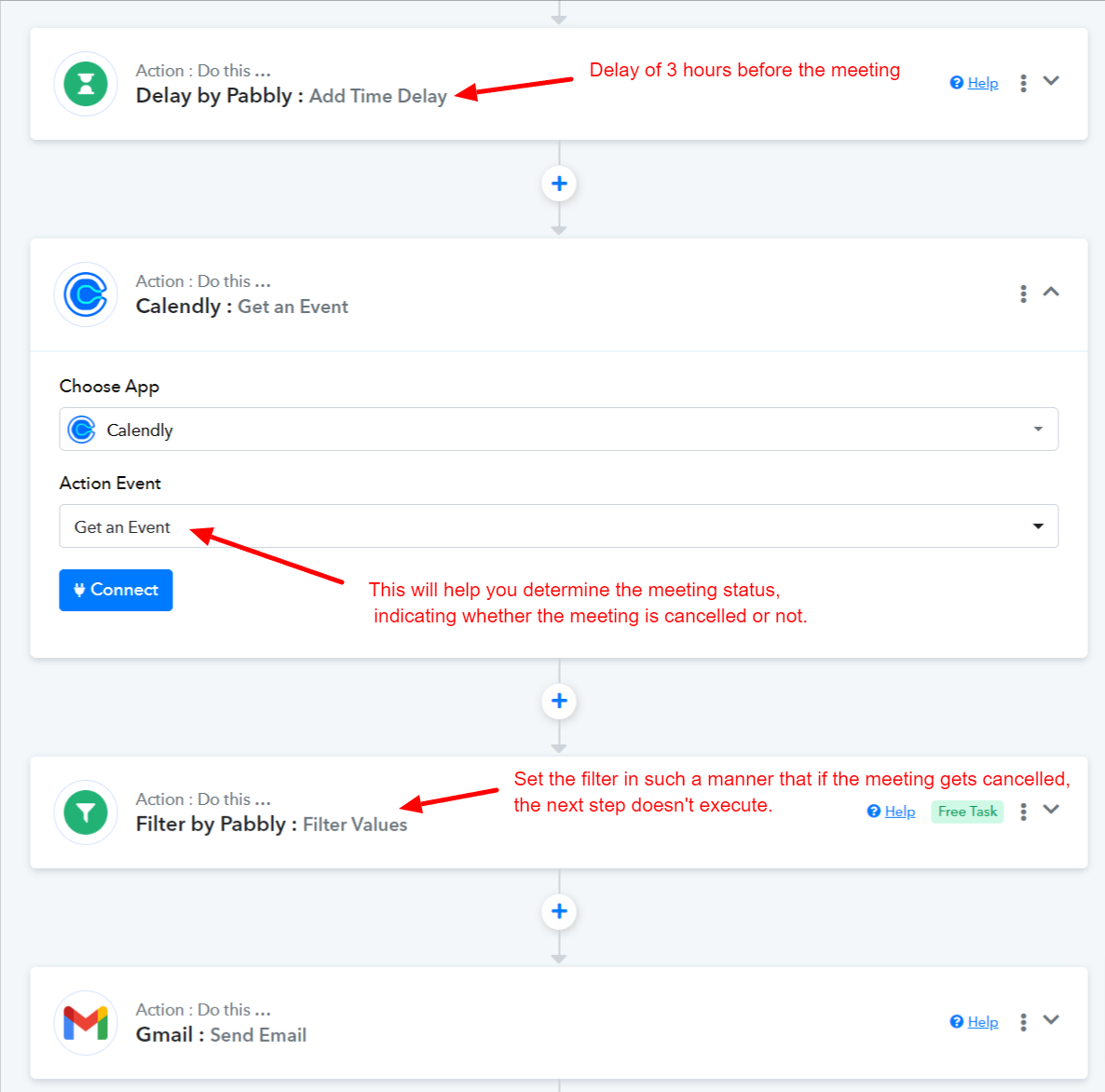Expand the Delay by Pabbly step

coord(1051,81)
